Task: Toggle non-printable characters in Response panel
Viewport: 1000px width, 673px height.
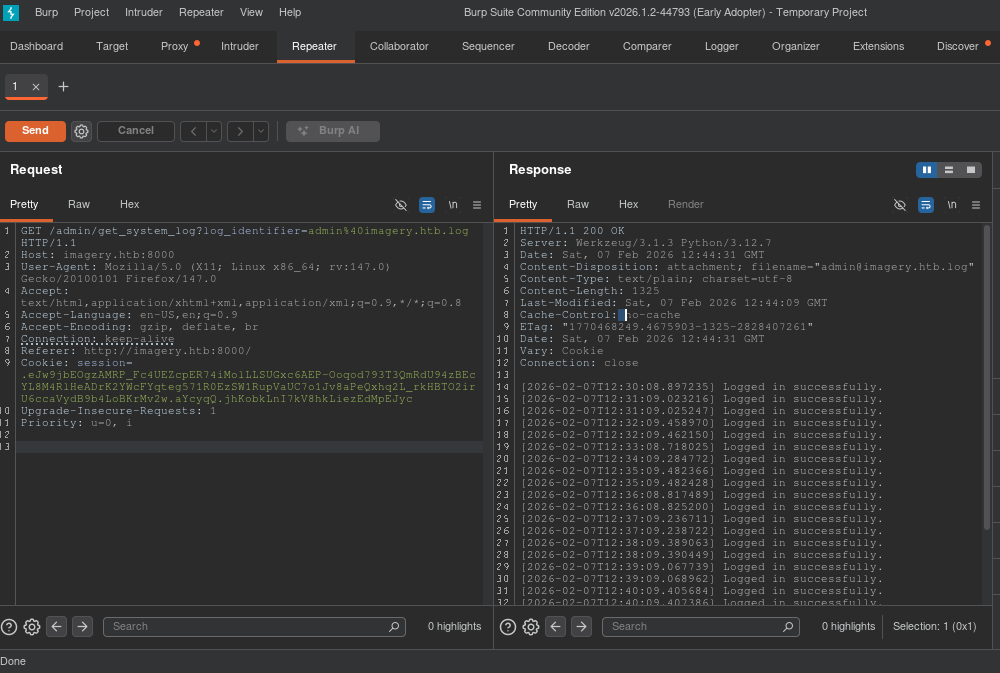Action: pyautogui.click(x=951, y=205)
